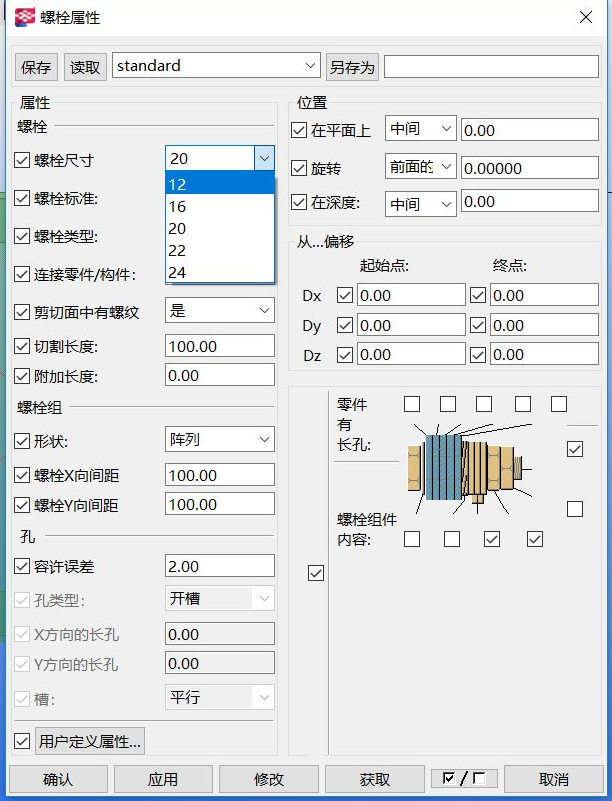The height and width of the screenshot is (801, 612).
Task: Open 剪切面中有螺纹 dropdown
Action: point(264,311)
